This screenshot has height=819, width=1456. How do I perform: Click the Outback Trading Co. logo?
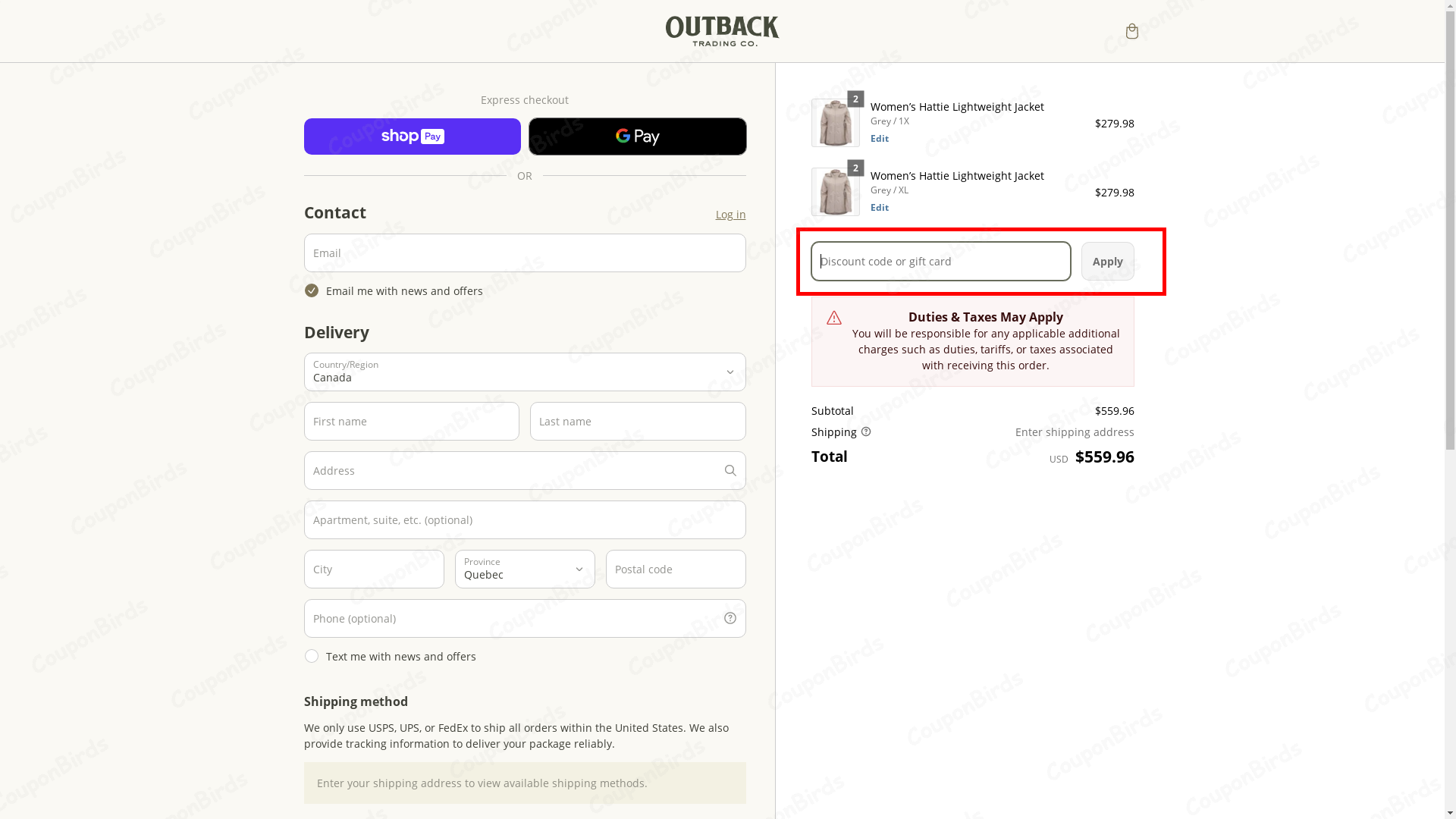pos(721,31)
